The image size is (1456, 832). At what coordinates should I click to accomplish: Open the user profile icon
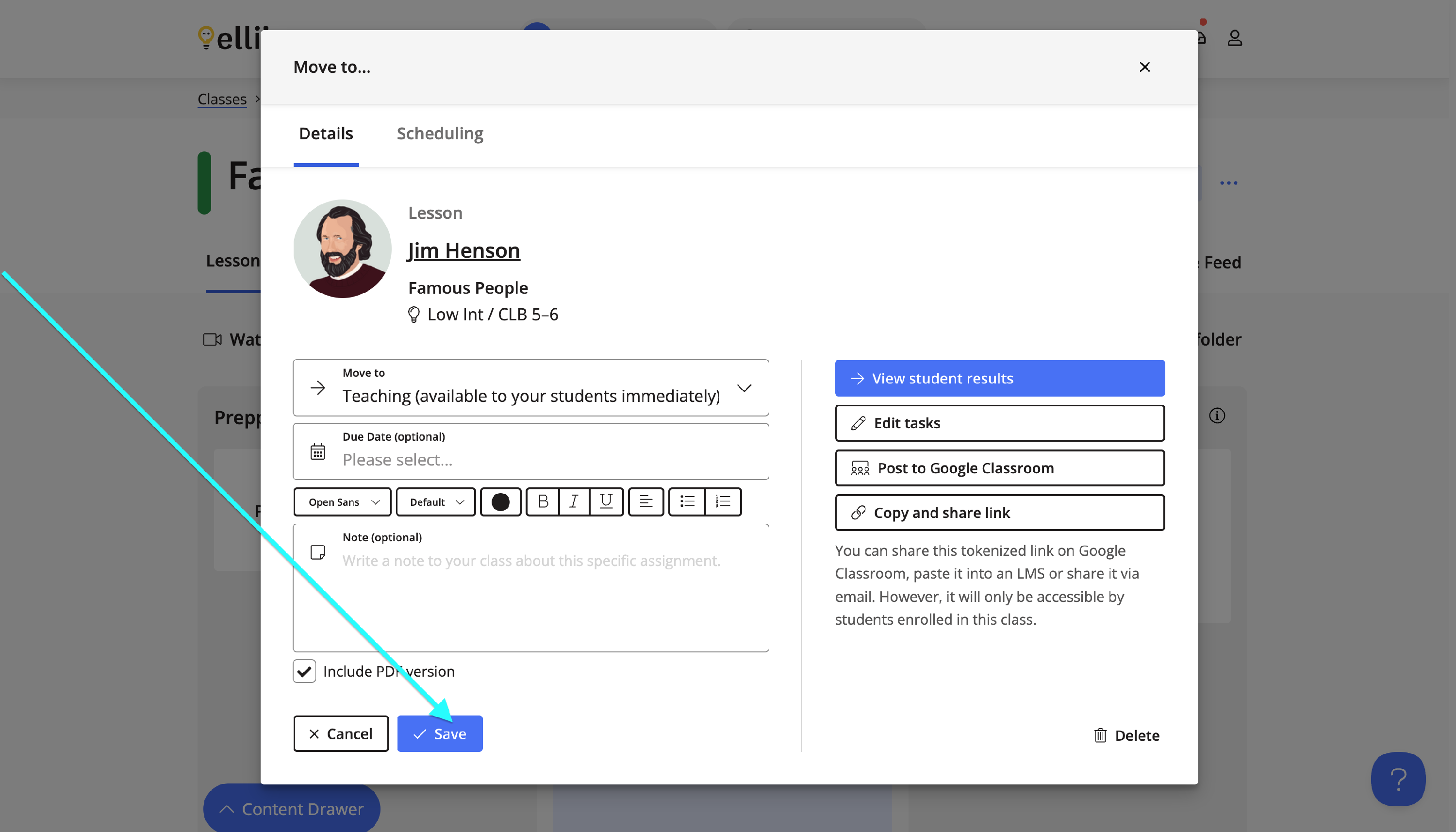point(1234,38)
